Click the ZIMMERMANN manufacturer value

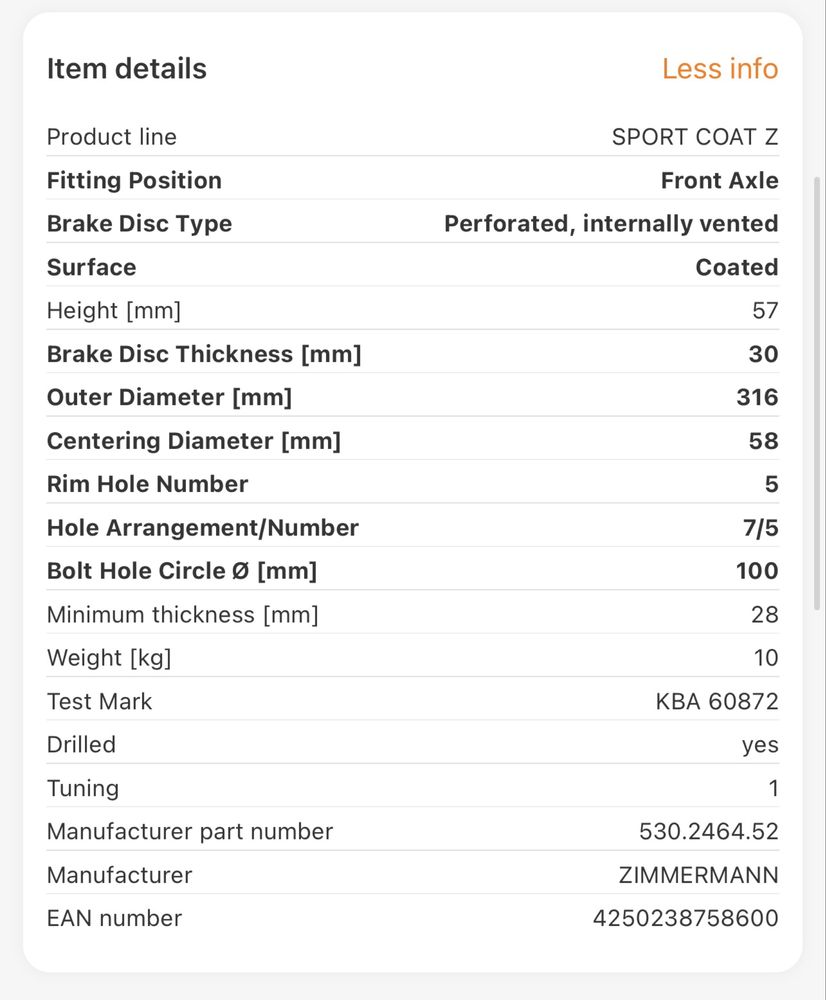click(698, 874)
